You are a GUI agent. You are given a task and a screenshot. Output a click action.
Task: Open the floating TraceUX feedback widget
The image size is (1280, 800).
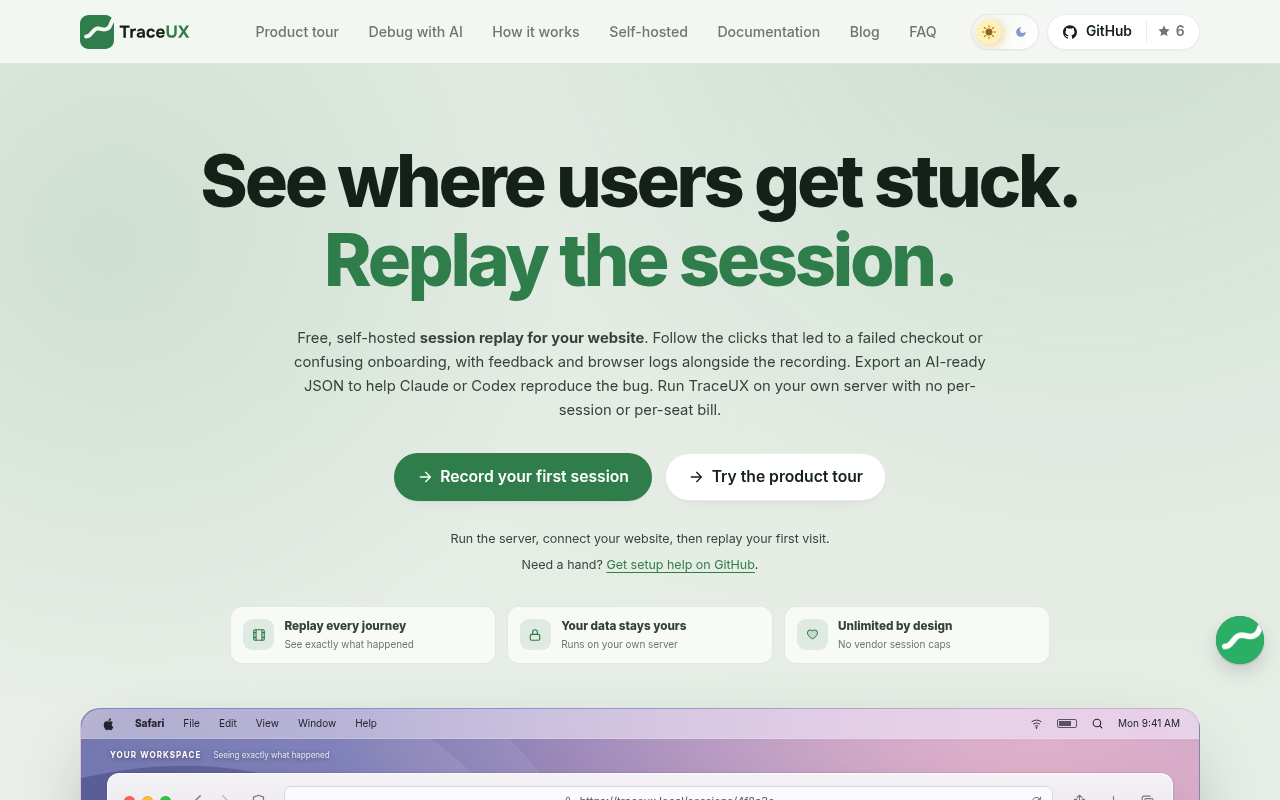[x=1240, y=640]
